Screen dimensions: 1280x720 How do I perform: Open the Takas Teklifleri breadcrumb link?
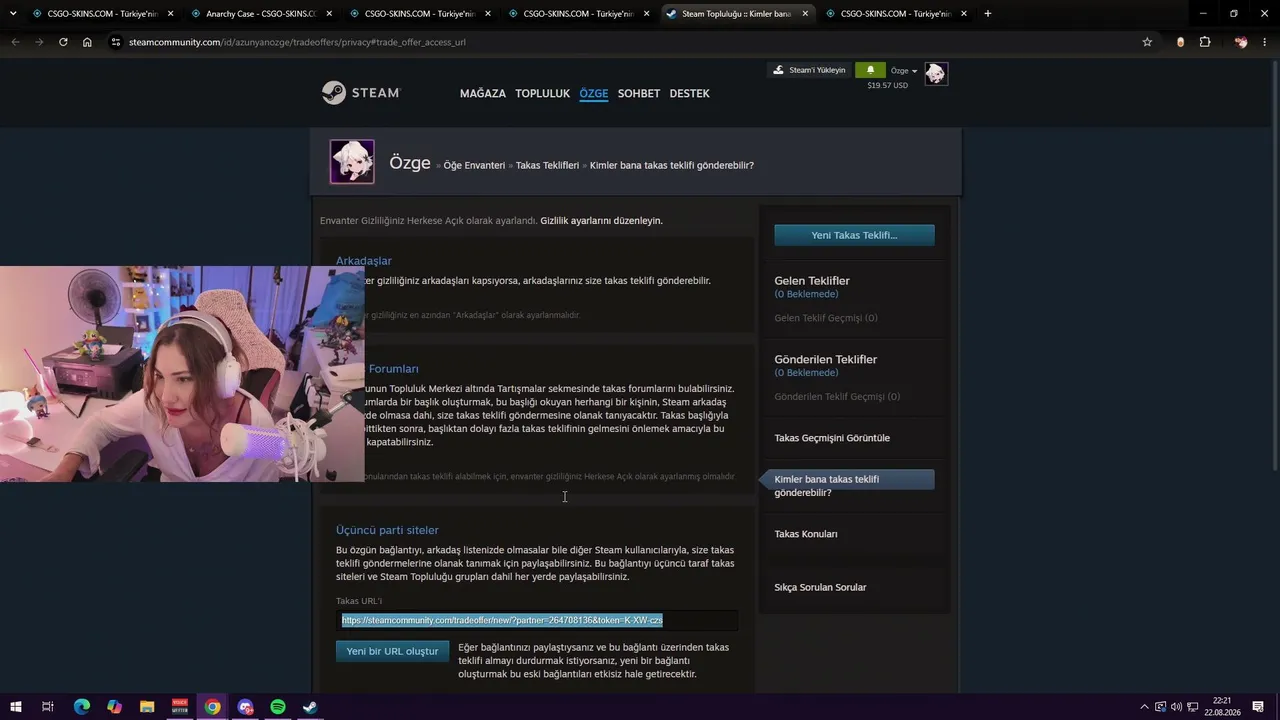point(547,165)
